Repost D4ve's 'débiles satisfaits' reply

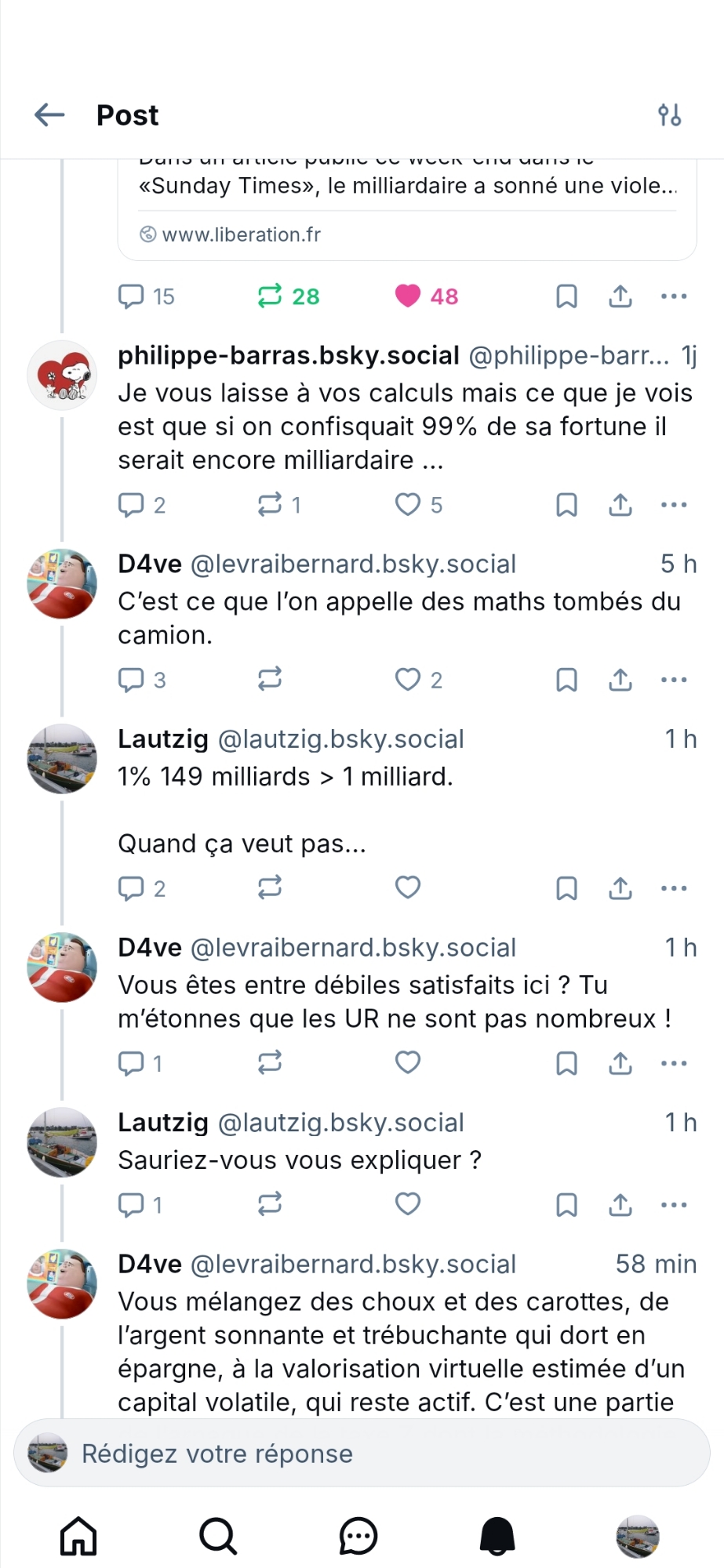click(x=270, y=1063)
